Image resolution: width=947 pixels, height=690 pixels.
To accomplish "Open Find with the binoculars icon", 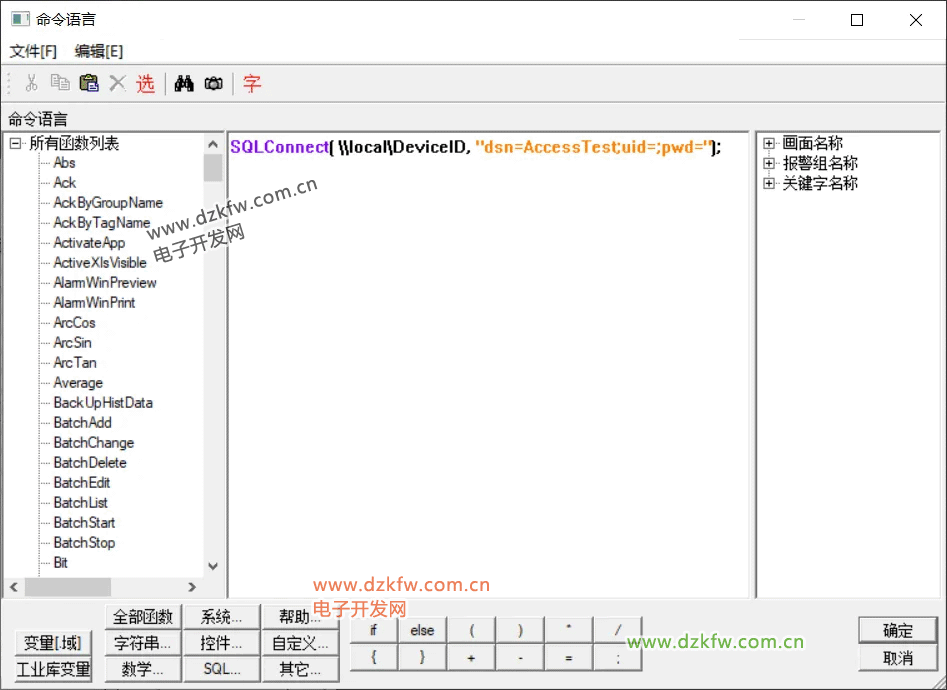I will pyautogui.click(x=183, y=84).
